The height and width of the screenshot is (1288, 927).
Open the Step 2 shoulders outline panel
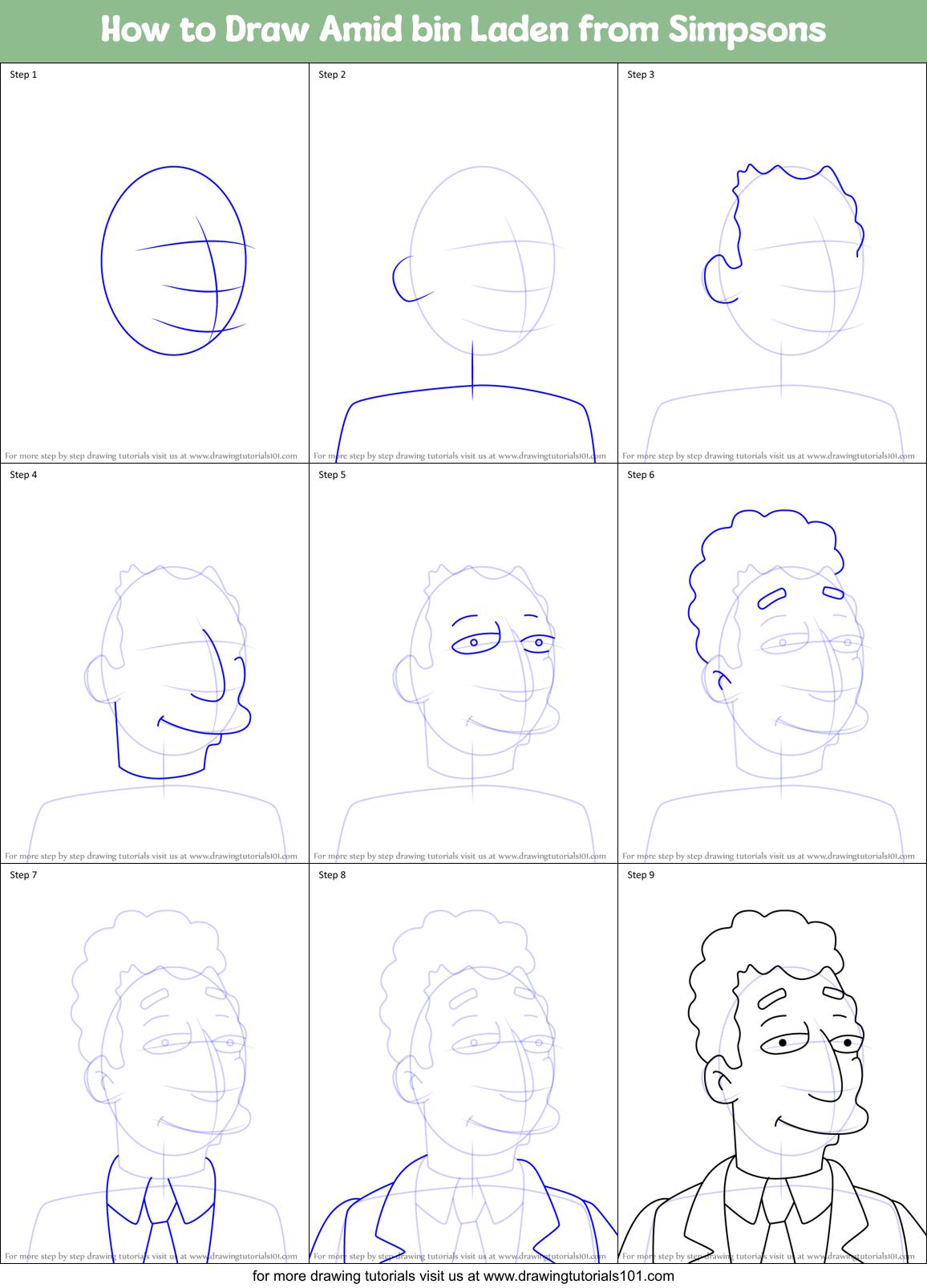coord(463,263)
